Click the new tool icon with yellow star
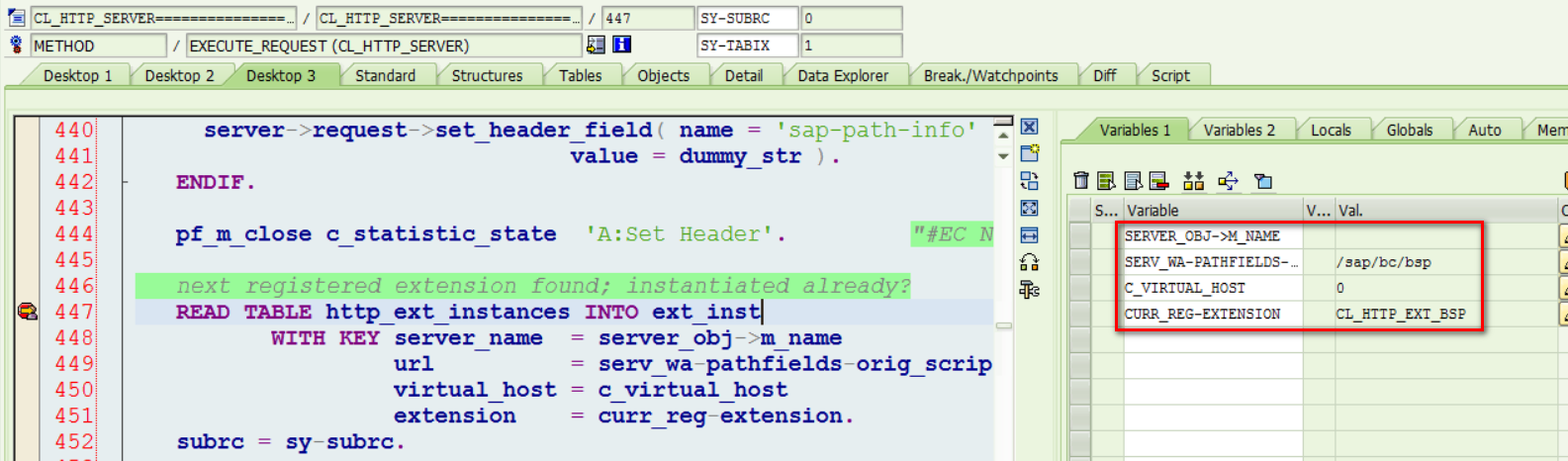The image size is (1568, 461). coord(1030,153)
